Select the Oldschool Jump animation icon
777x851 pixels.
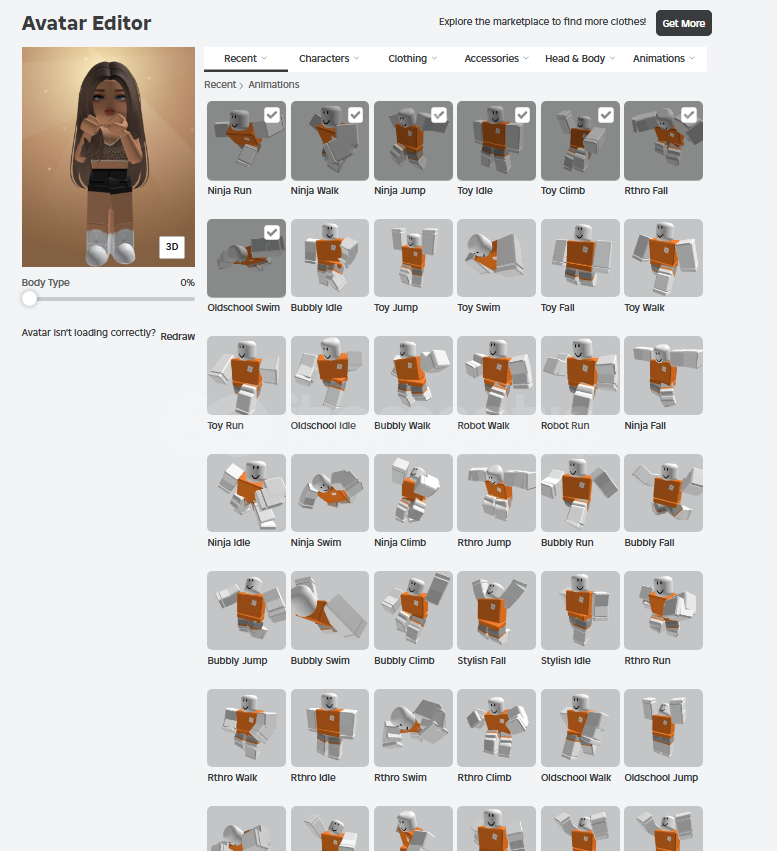click(663, 728)
